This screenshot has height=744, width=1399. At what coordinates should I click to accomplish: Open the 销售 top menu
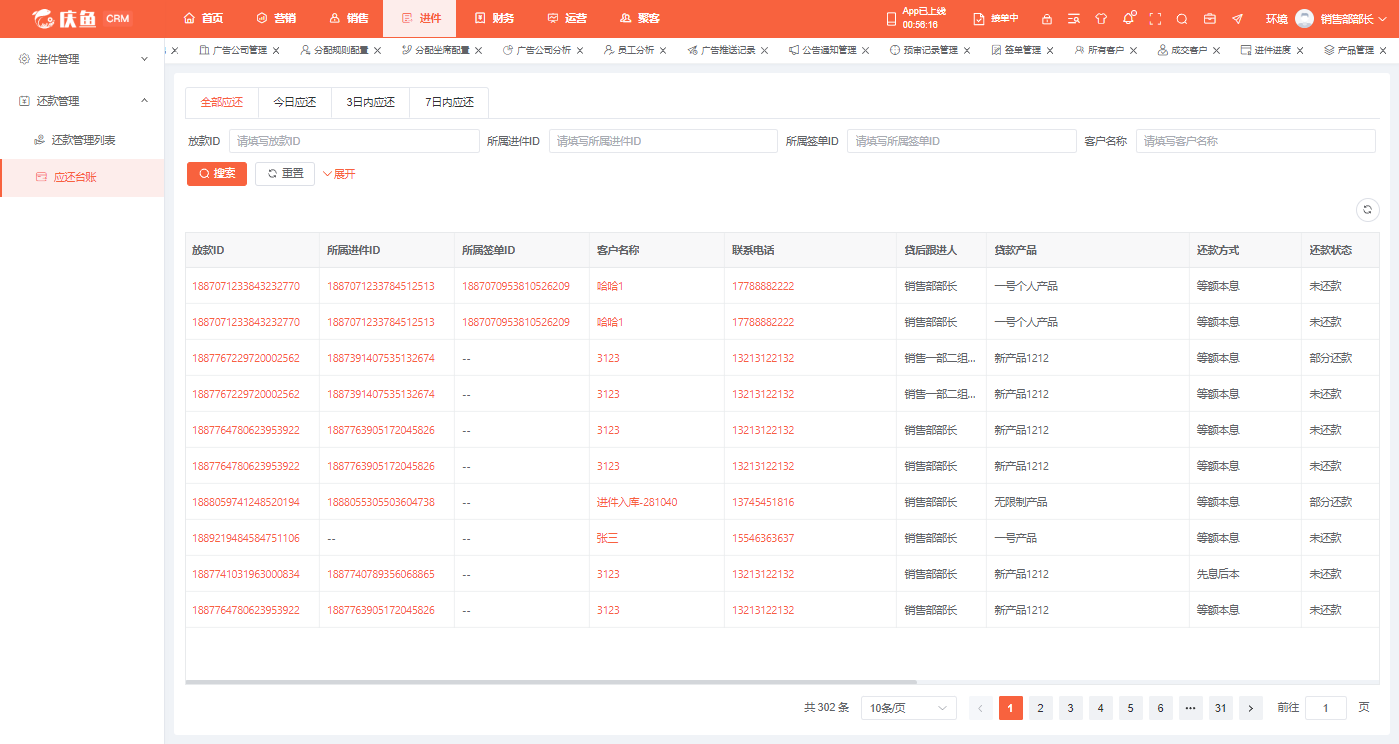point(347,18)
